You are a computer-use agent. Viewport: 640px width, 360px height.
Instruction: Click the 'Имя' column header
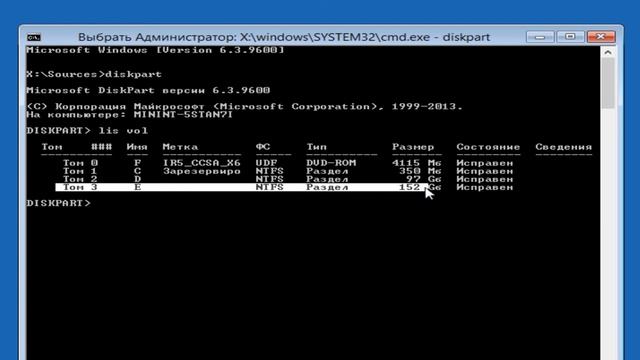coord(137,147)
